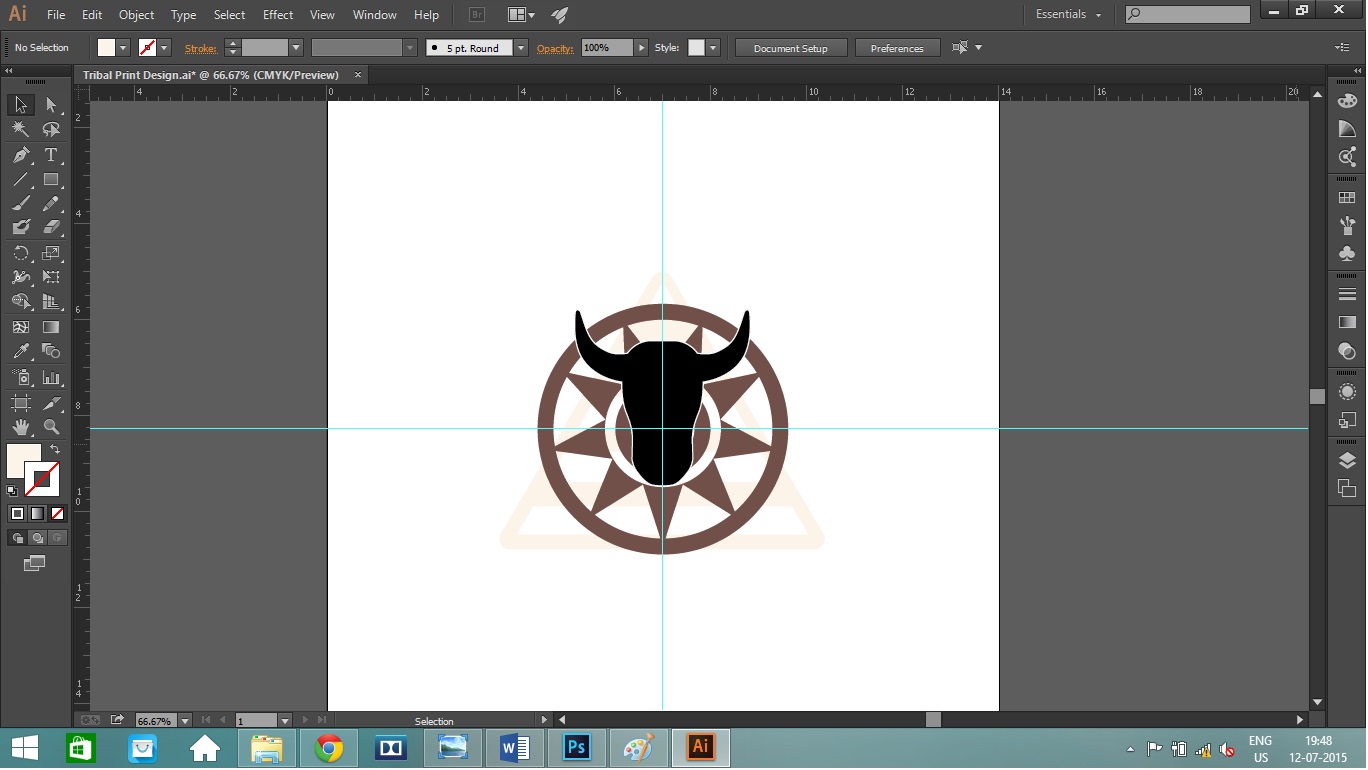
Task: Select the Rectangle tool
Action: click(x=51, y=180)
